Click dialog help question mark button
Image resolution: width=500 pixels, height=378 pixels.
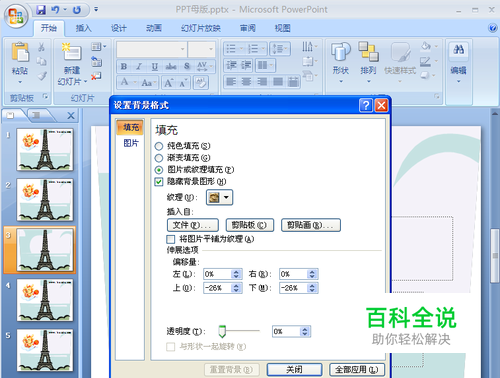(366, 105)
